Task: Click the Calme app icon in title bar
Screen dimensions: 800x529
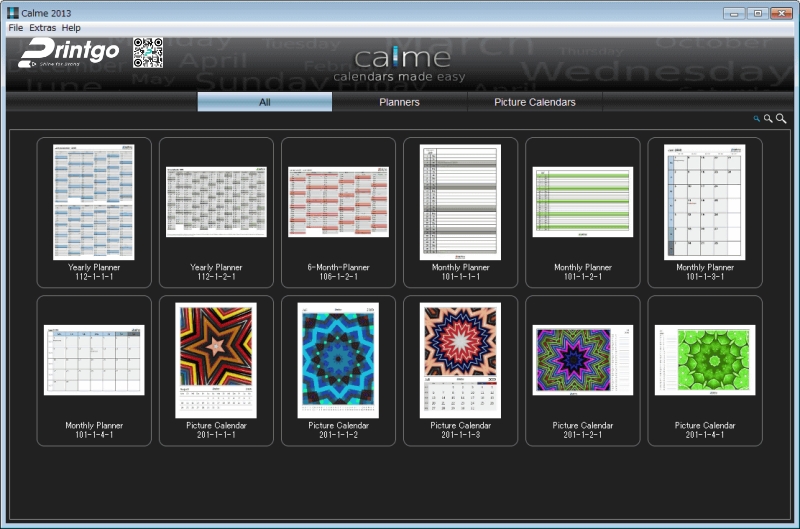Action: click(x=13, y=13)
